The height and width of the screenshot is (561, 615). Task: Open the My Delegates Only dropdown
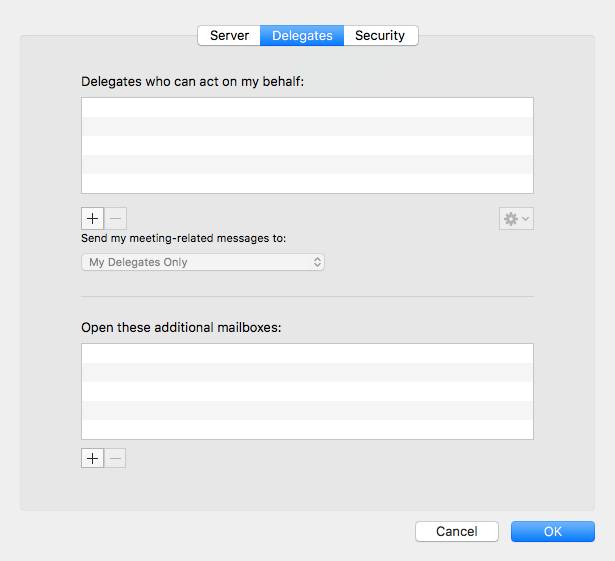point(203,262)
